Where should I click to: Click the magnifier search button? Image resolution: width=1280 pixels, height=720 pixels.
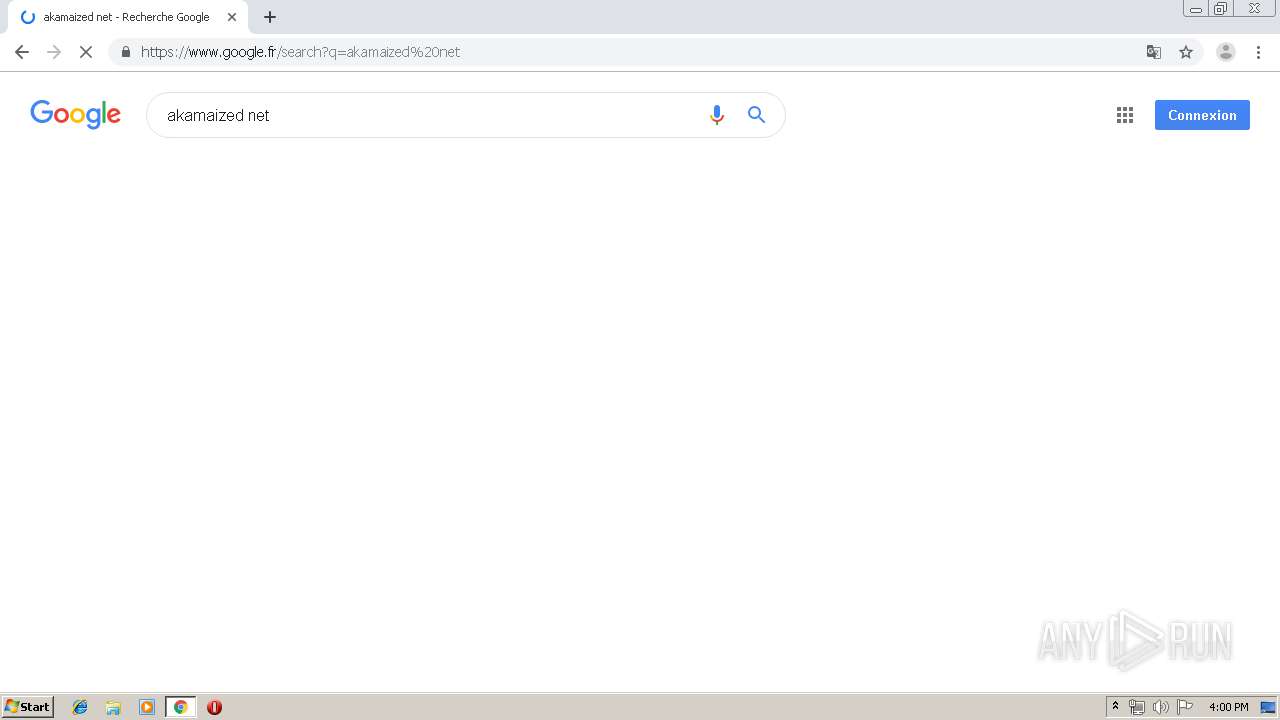[x=757, y=115]
